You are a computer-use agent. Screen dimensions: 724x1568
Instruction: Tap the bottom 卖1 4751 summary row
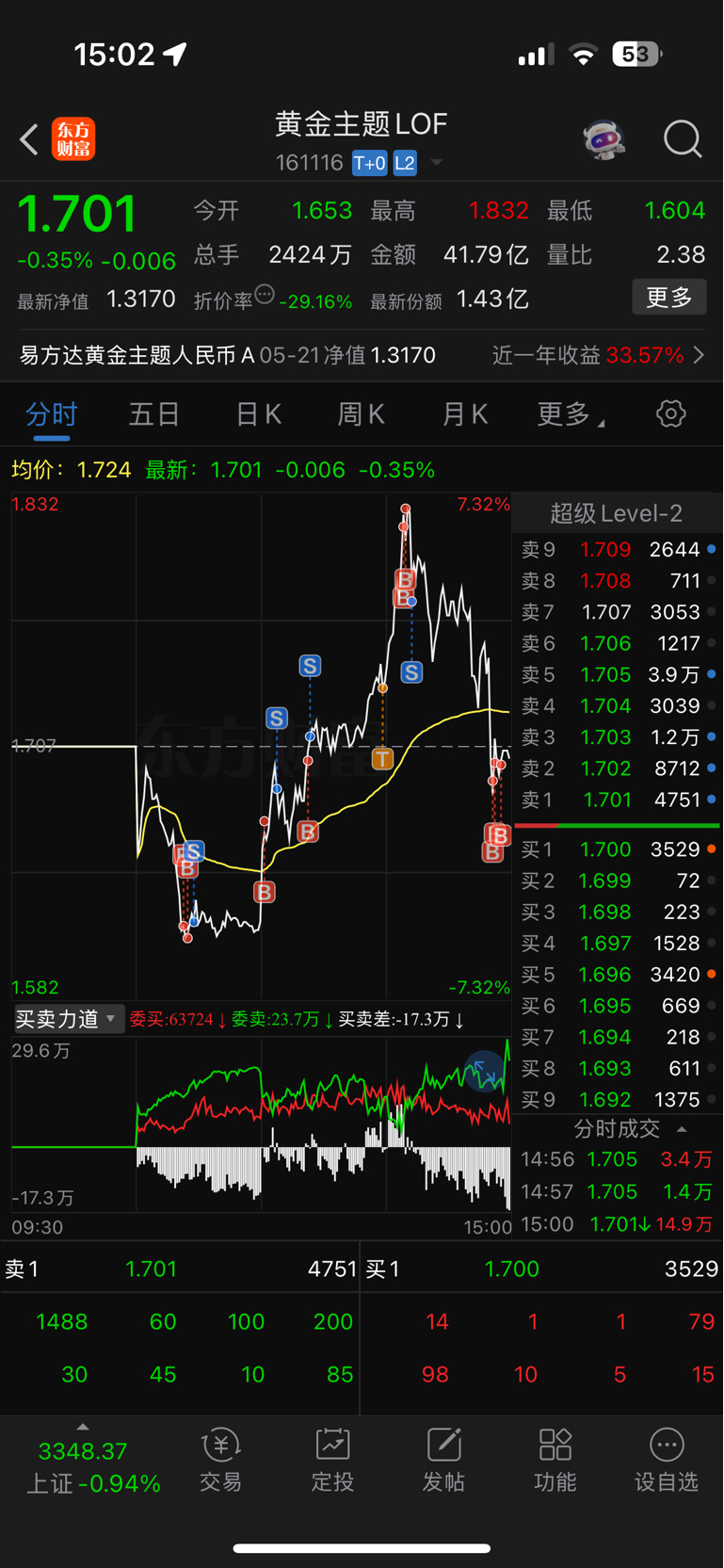click(x=180, y=1269)
